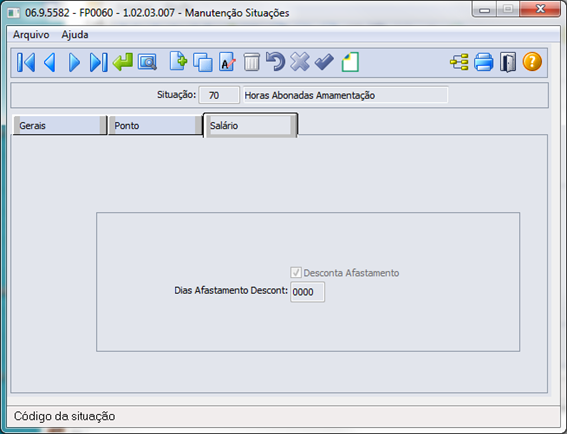Maximize the Manutenção Situações window

[x=508, y=9]
